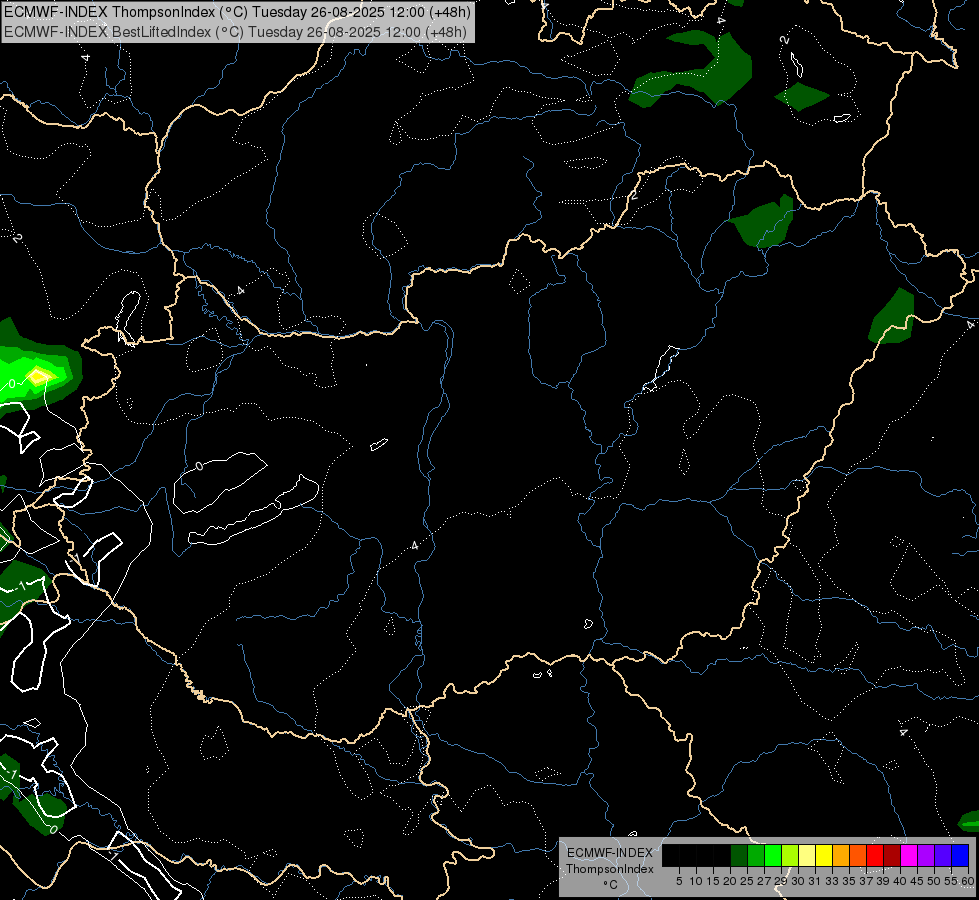Select the dark red 39–40 legend swatch
The image size is (979, 900).
[892, 856]
